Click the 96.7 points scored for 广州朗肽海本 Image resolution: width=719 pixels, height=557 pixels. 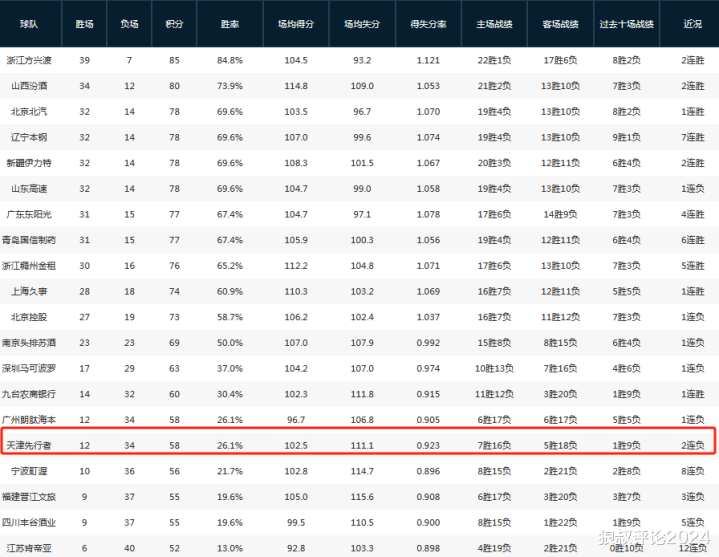point(296,419)
